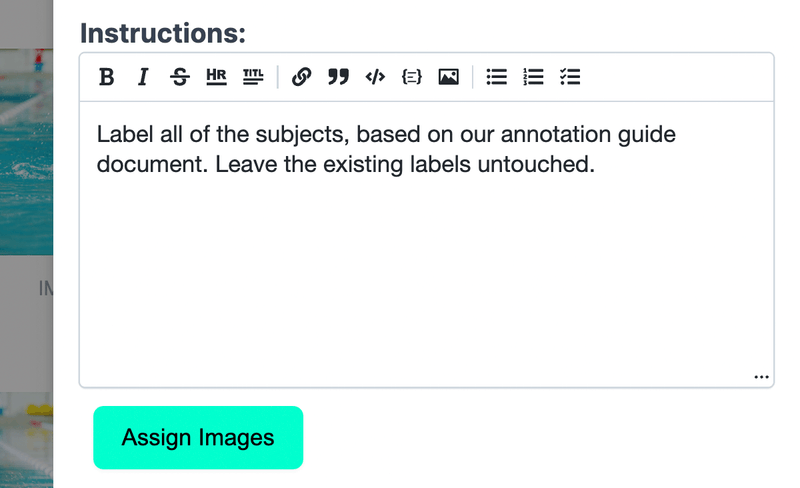Click the 'Instructions:' heading label

(x=163, y=34)
